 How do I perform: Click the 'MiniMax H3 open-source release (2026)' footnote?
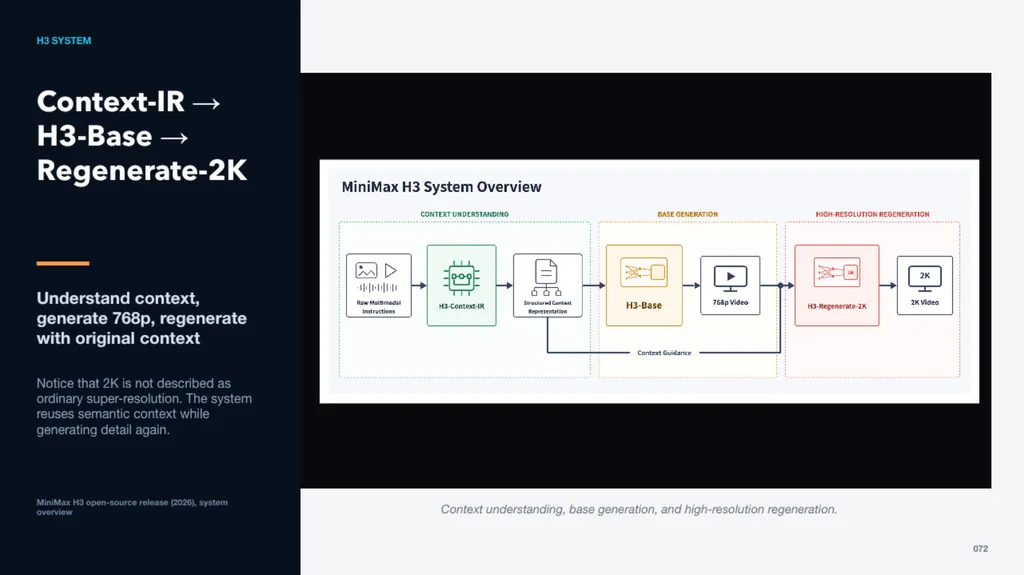[132, 507]
